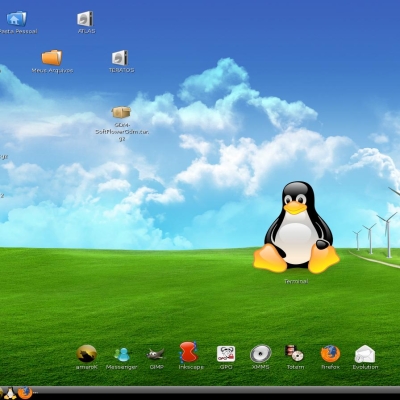Viewport: 400px width, 400px height.
Task: Open the Meus Arquivos folder
Action: [x=52, y=58]
